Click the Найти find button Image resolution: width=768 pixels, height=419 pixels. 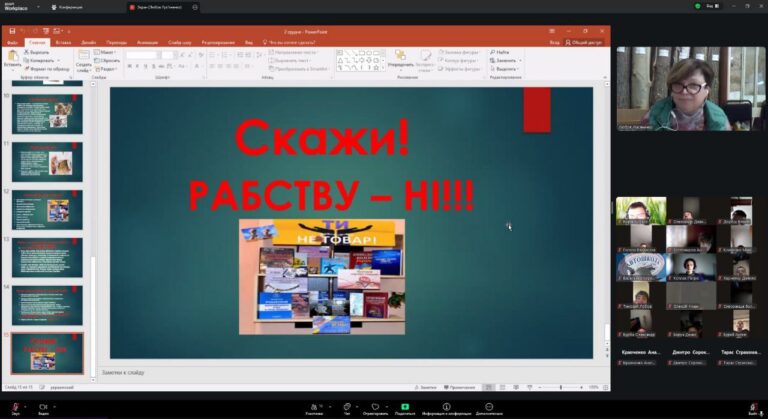501,52
